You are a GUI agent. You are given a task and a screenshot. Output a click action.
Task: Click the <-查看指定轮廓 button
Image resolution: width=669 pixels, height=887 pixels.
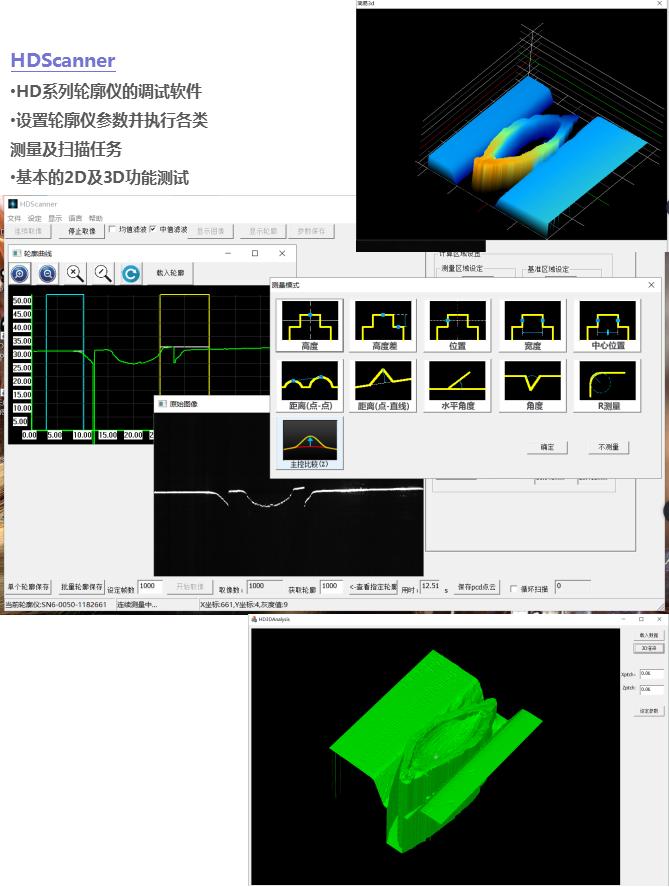coord(373,587)
